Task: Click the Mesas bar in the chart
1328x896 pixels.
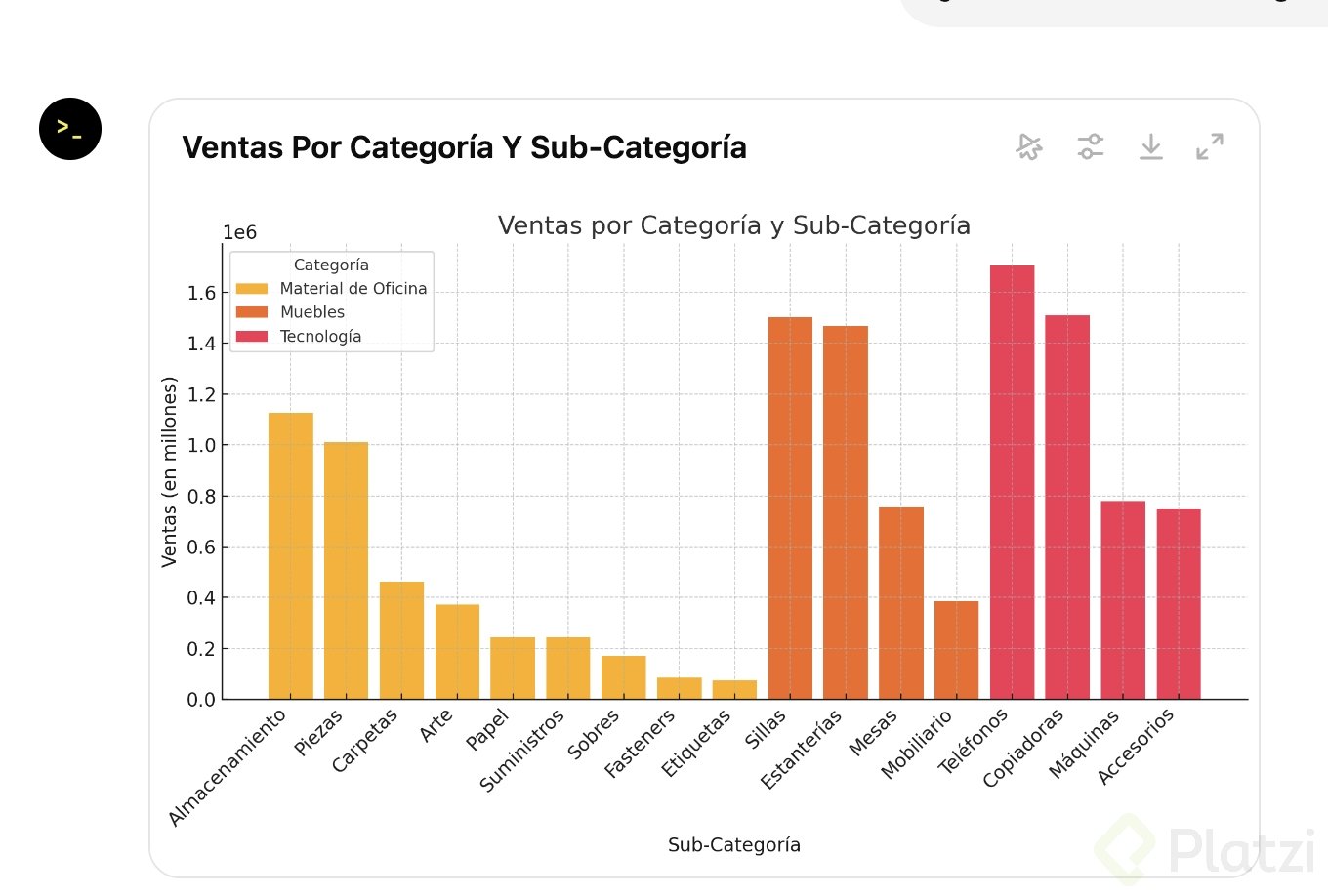Action: pos(901,602)
